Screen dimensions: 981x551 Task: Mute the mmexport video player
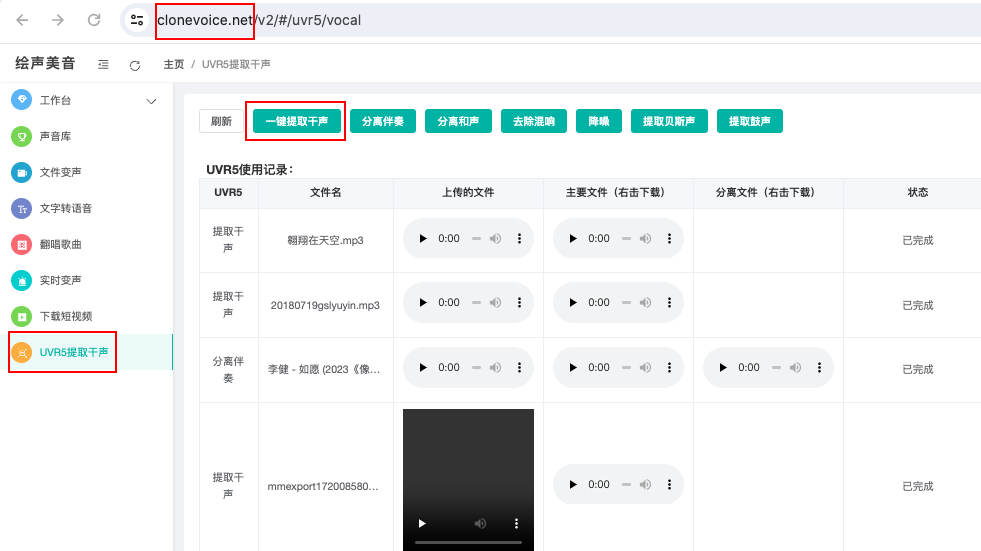[480, 523]
